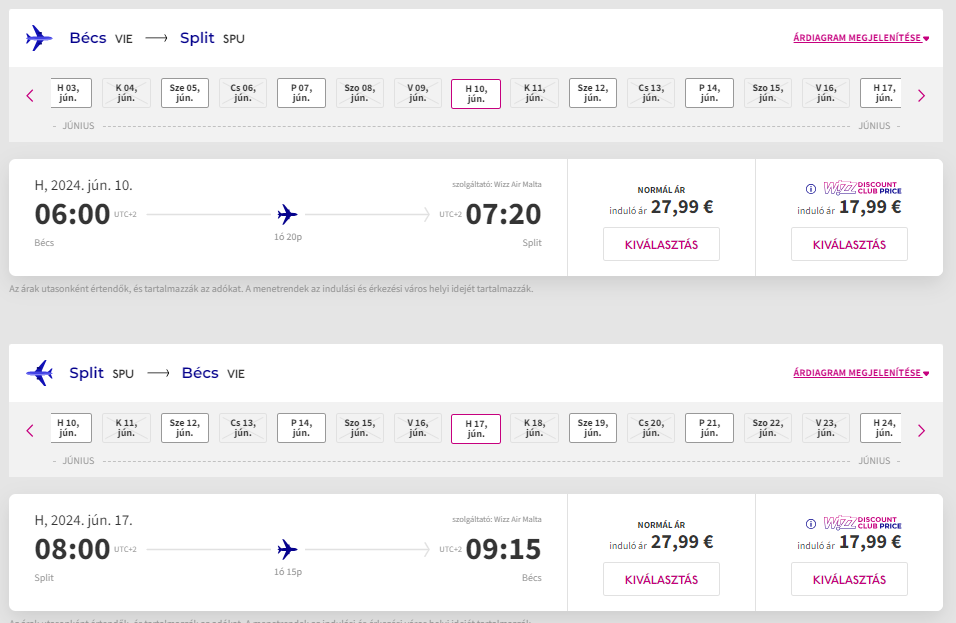Select outbound date P 07, jún.
Image resolution: width=956 pixels, height=623 pixels.
301,93
